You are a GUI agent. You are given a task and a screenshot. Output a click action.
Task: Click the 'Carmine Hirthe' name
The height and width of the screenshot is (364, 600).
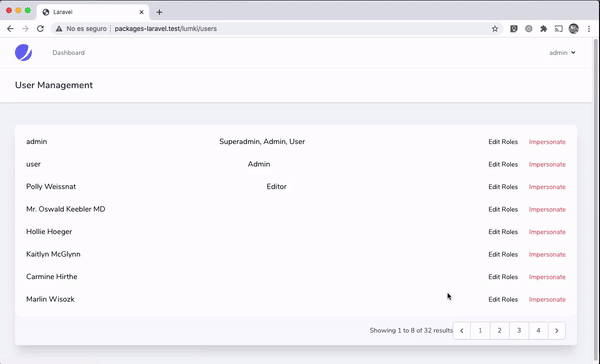pos(52,277)
